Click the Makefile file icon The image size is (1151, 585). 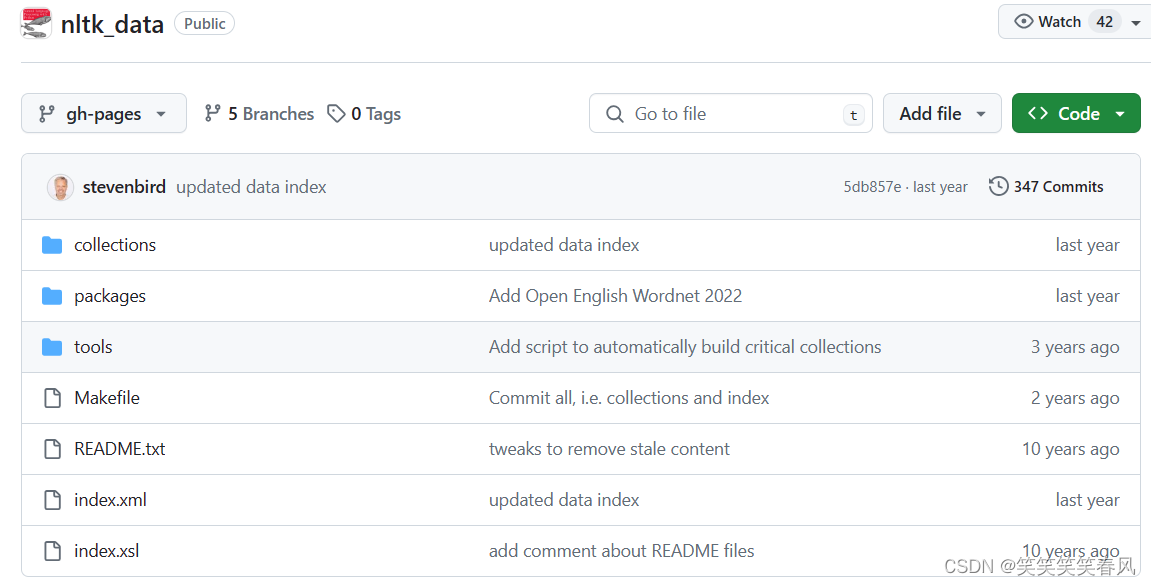click(52, 398)
